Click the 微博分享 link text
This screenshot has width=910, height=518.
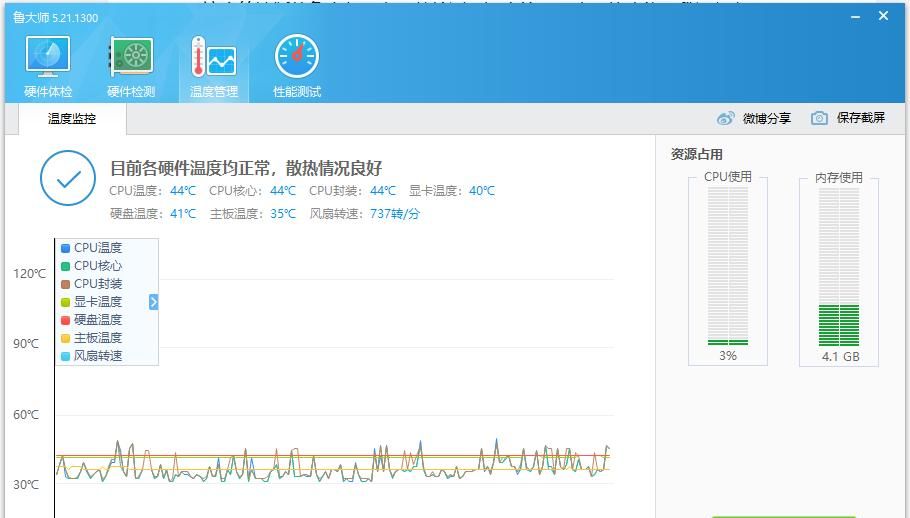click(x=767, y=118)
